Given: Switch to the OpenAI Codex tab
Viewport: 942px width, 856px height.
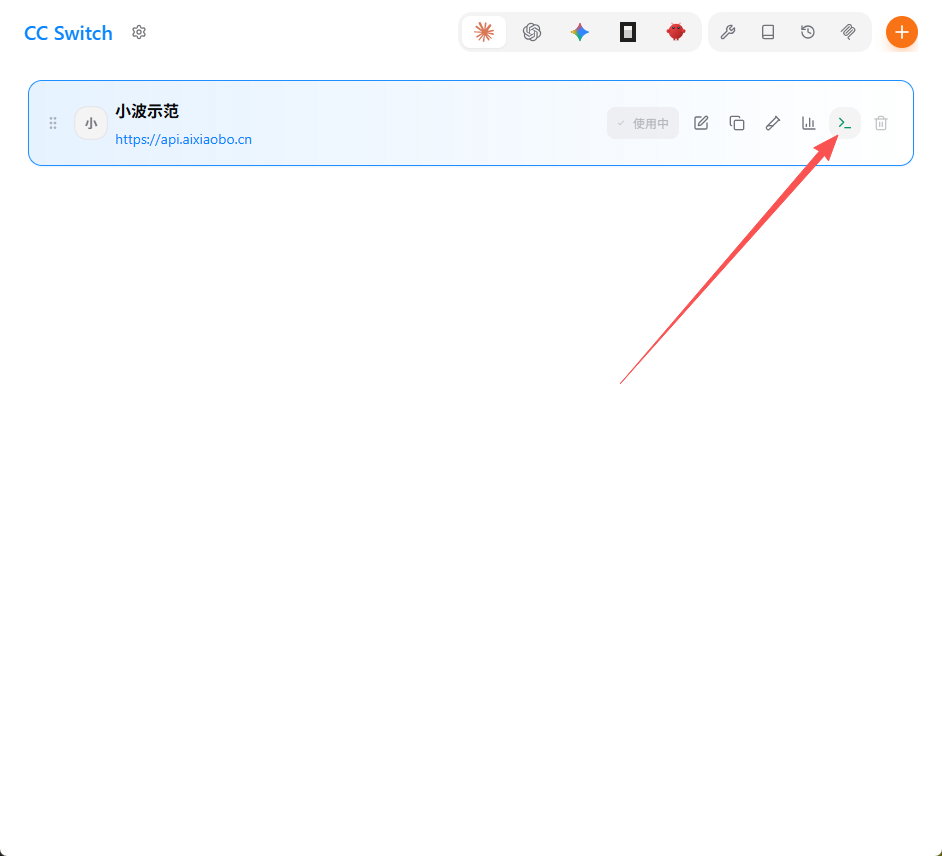Looking at the screenshot, I should coord(532,32).
